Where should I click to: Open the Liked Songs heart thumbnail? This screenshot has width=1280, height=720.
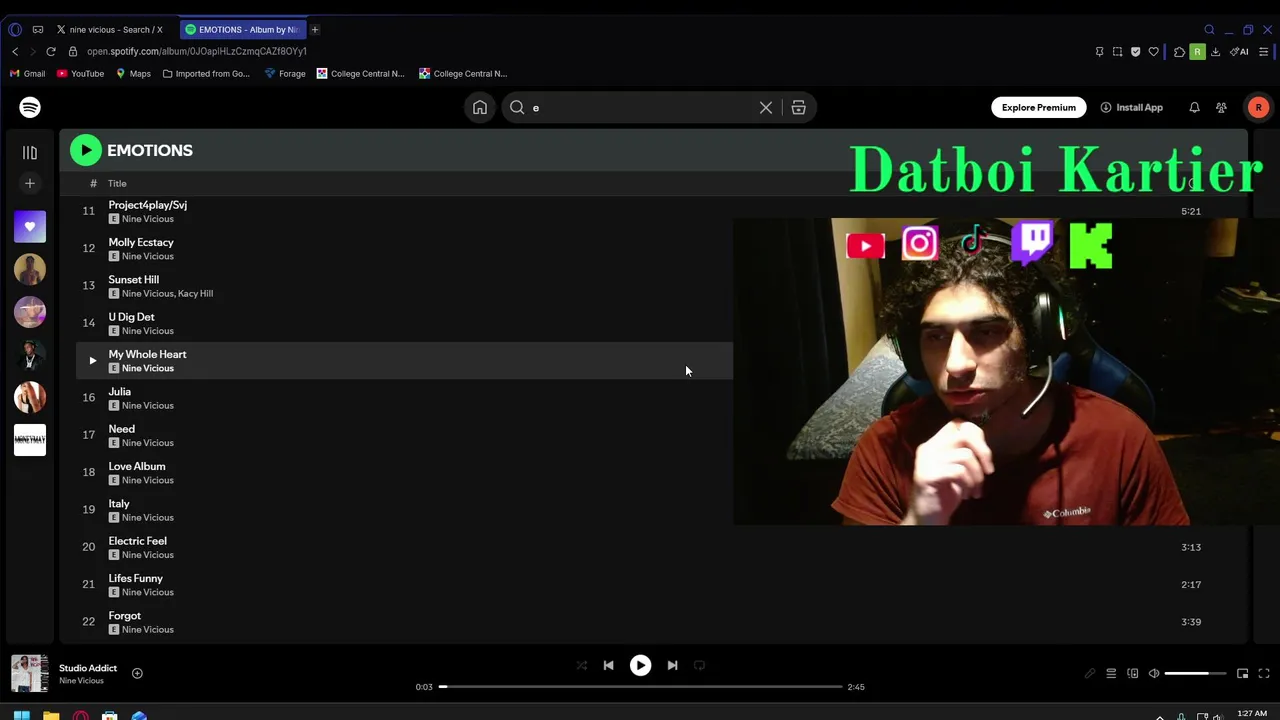pyautogui.click(x=30, y=227)
